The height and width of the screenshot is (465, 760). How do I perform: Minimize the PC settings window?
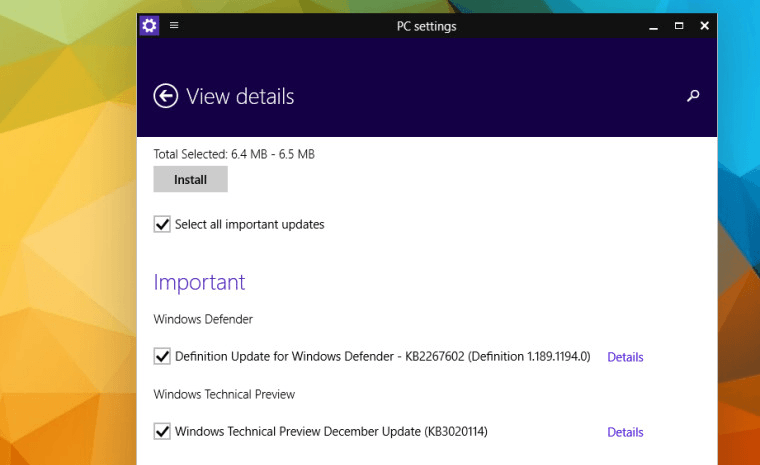(653, 27)
